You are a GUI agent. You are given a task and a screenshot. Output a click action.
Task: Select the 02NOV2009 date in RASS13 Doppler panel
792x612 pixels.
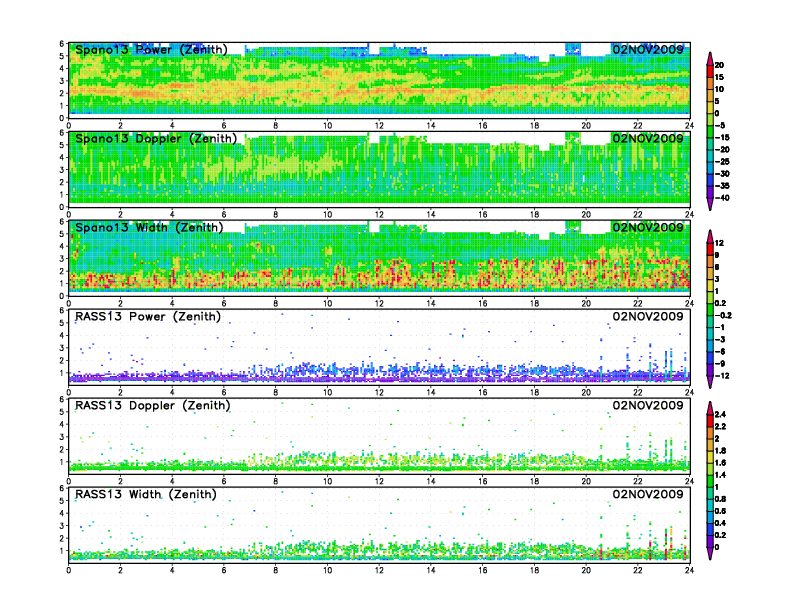(648, 405)
